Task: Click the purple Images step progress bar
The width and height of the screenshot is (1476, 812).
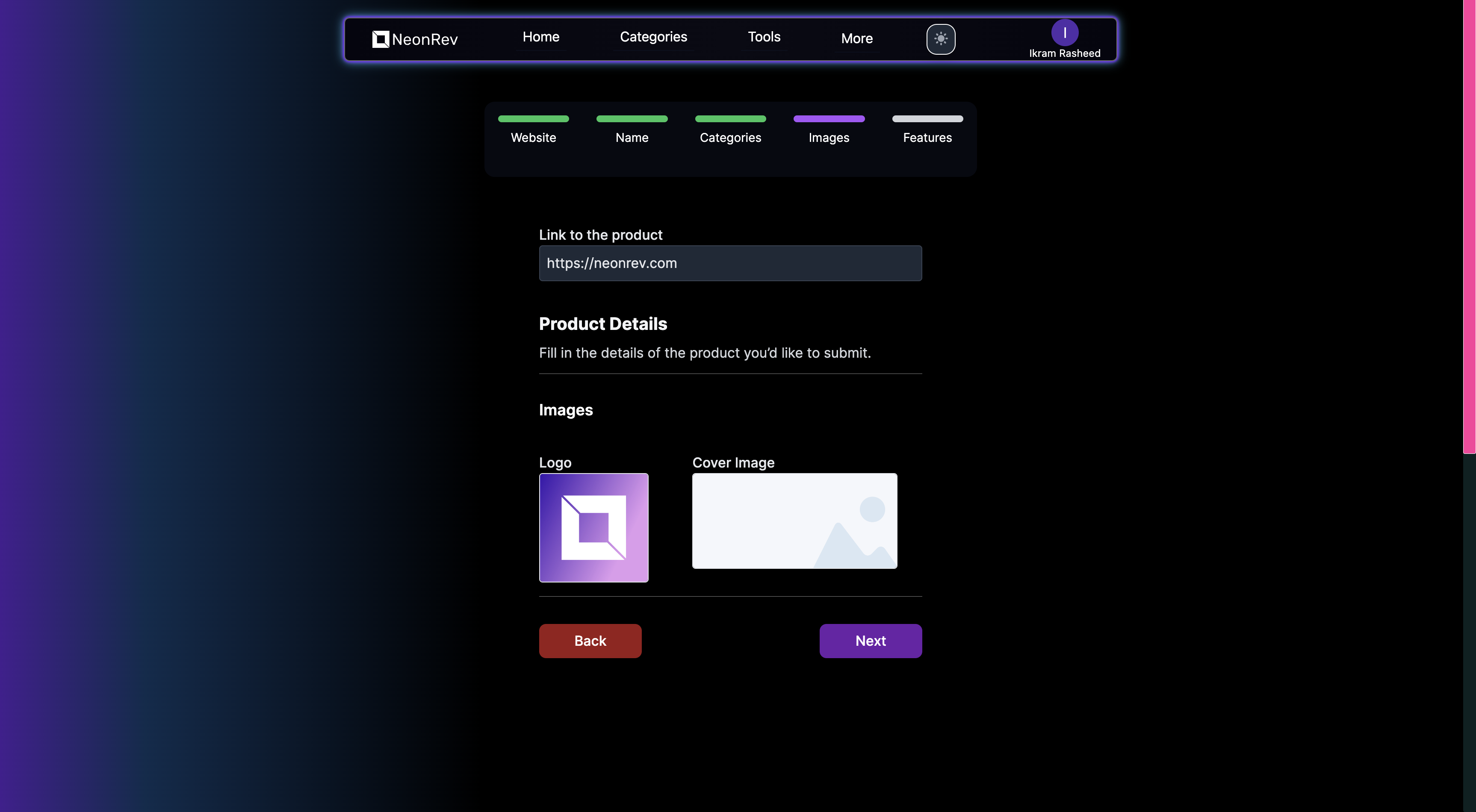Action: [829, 119]
